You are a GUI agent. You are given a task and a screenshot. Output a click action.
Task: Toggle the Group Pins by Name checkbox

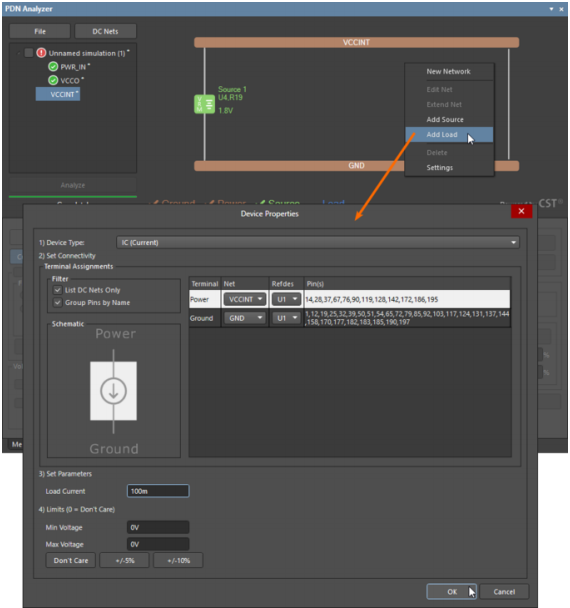pyautogui.click(x=58, y=302)
